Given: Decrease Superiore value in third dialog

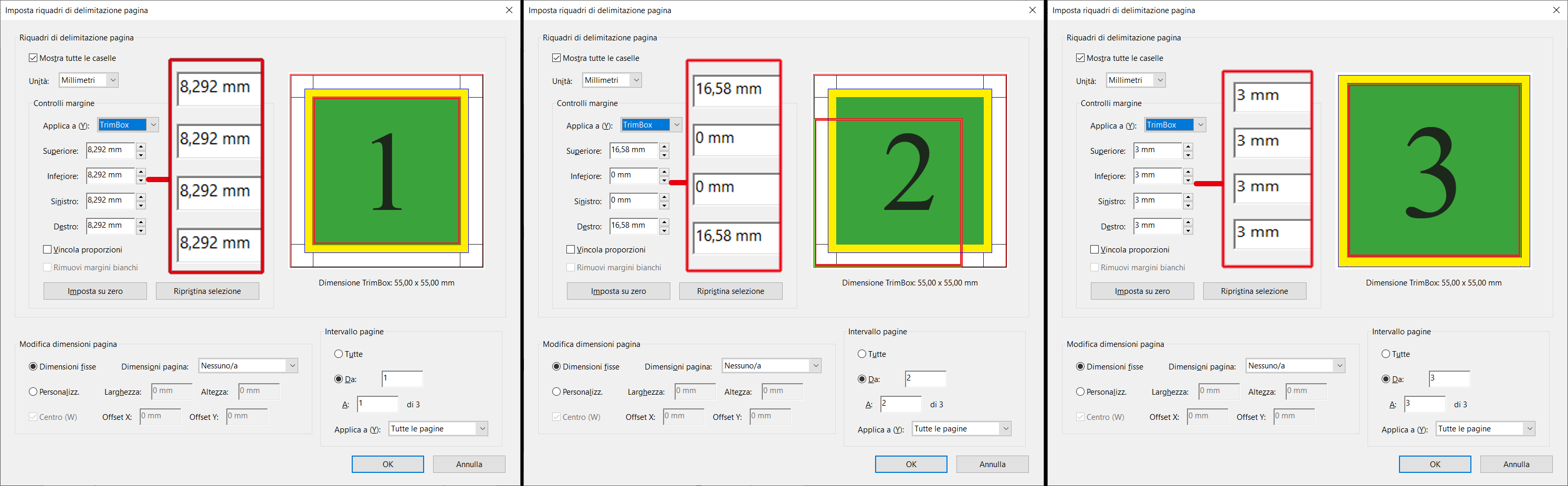Looking at the screenshot, I should pyautogui.click(x=1188, y=155).
